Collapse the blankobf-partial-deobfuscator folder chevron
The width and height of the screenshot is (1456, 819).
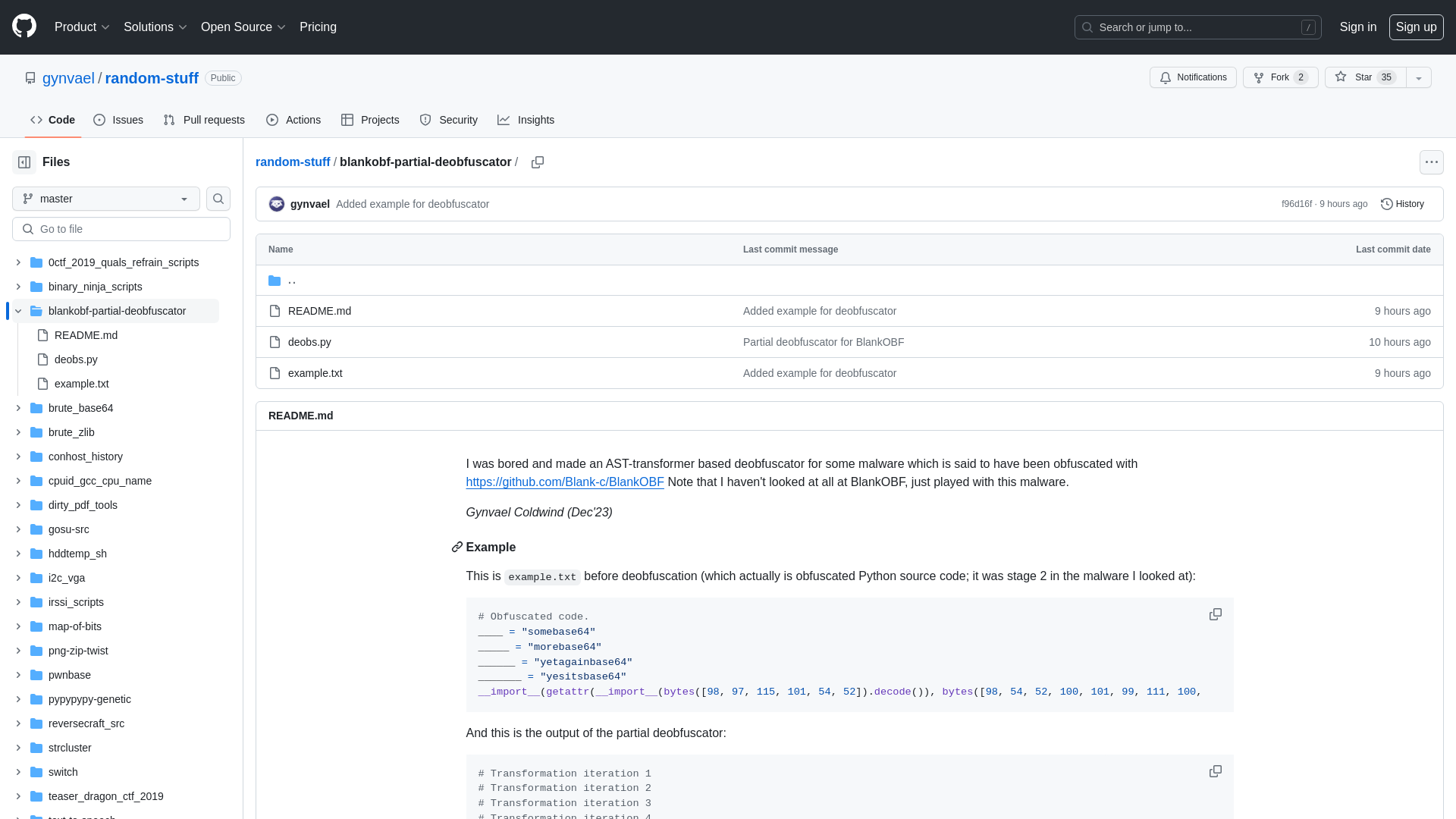pyautogui.click(x=18, y=311)
